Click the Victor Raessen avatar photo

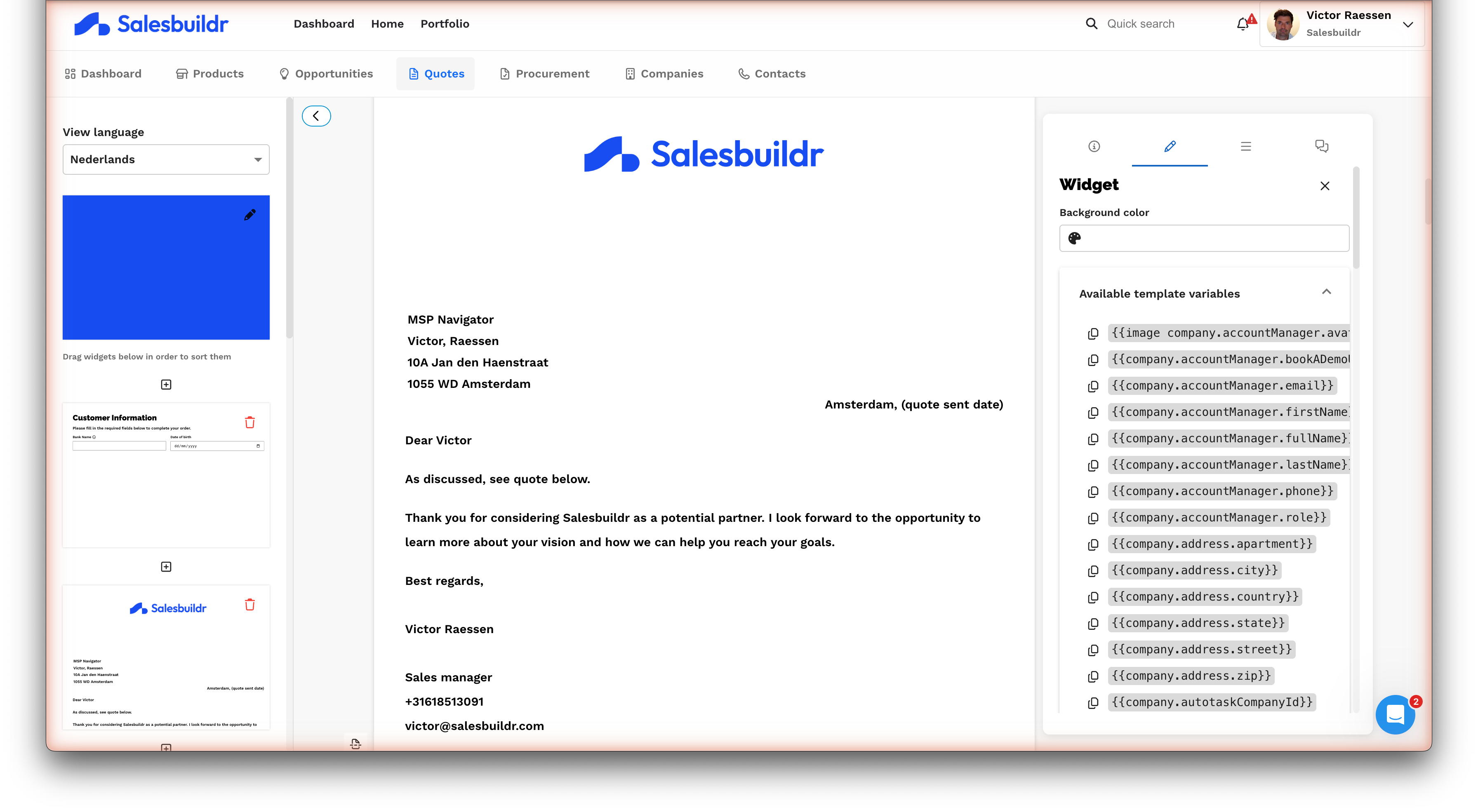1283,24
